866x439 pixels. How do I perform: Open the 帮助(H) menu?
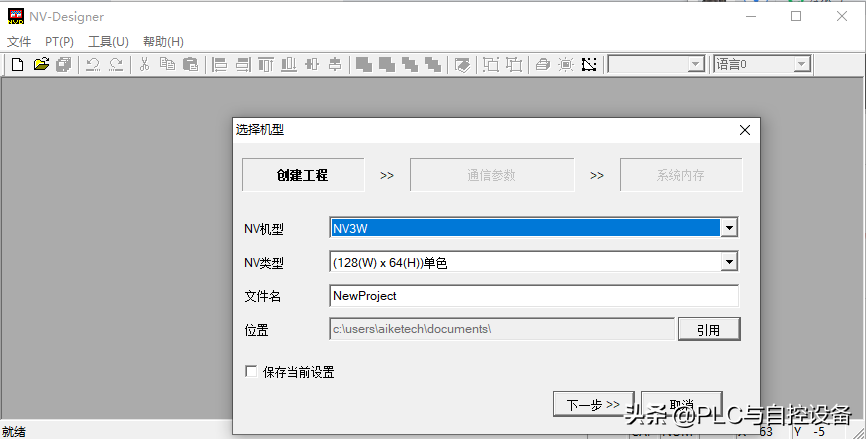point(163,42)
